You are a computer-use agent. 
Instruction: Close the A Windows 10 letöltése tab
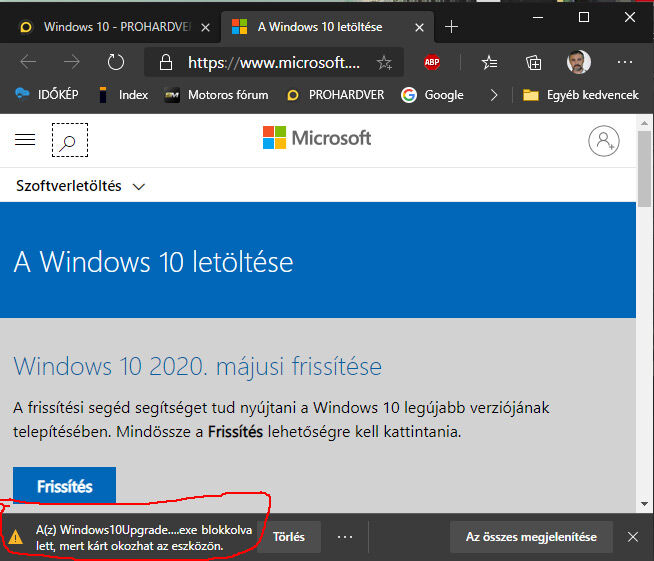(x=419, y=28)
